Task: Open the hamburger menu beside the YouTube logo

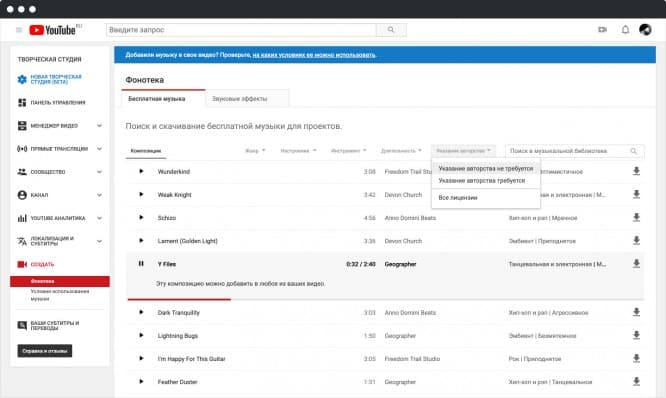Action: click(19, 30)
